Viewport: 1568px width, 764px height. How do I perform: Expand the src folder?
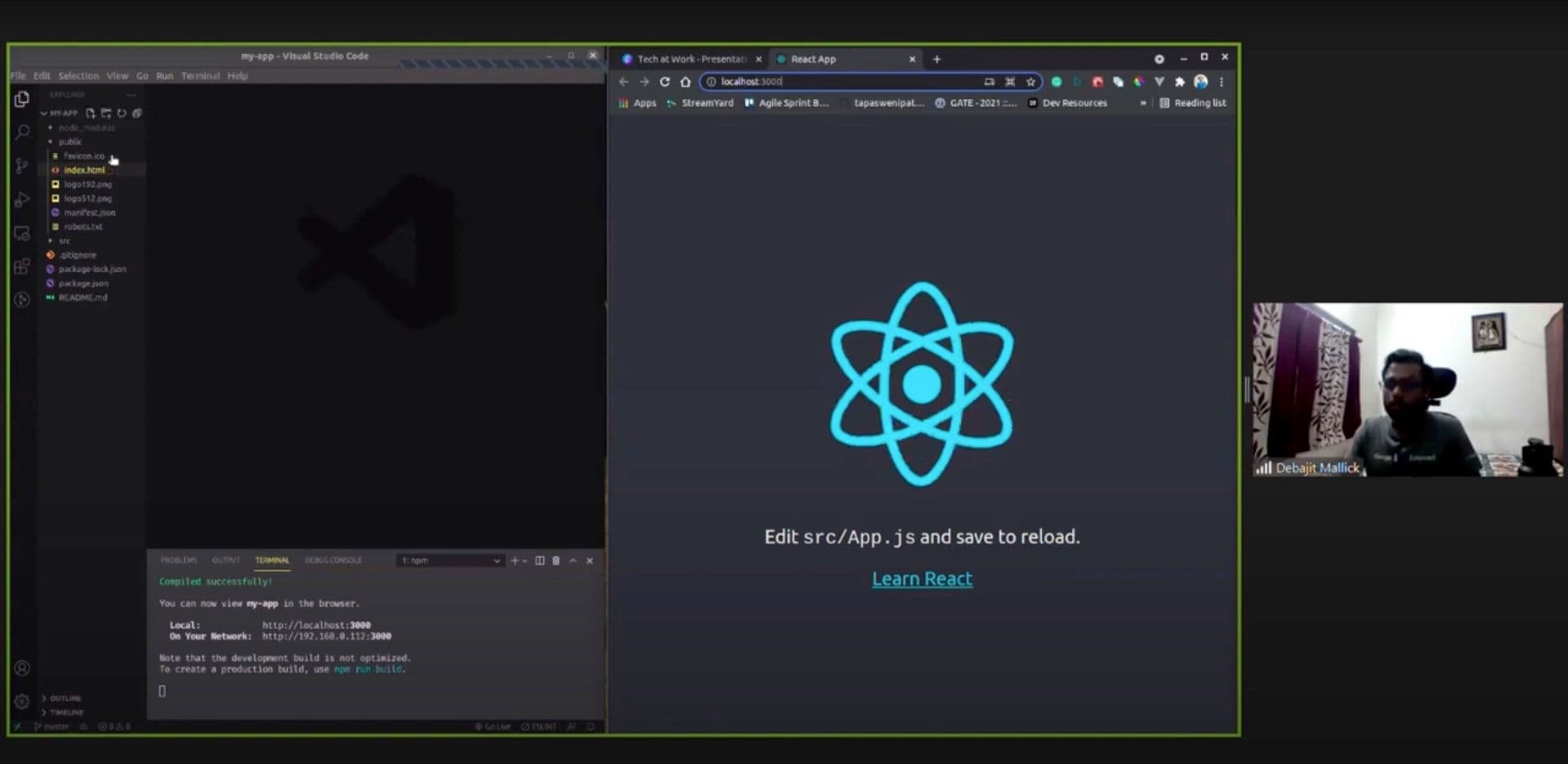[64, 241]
